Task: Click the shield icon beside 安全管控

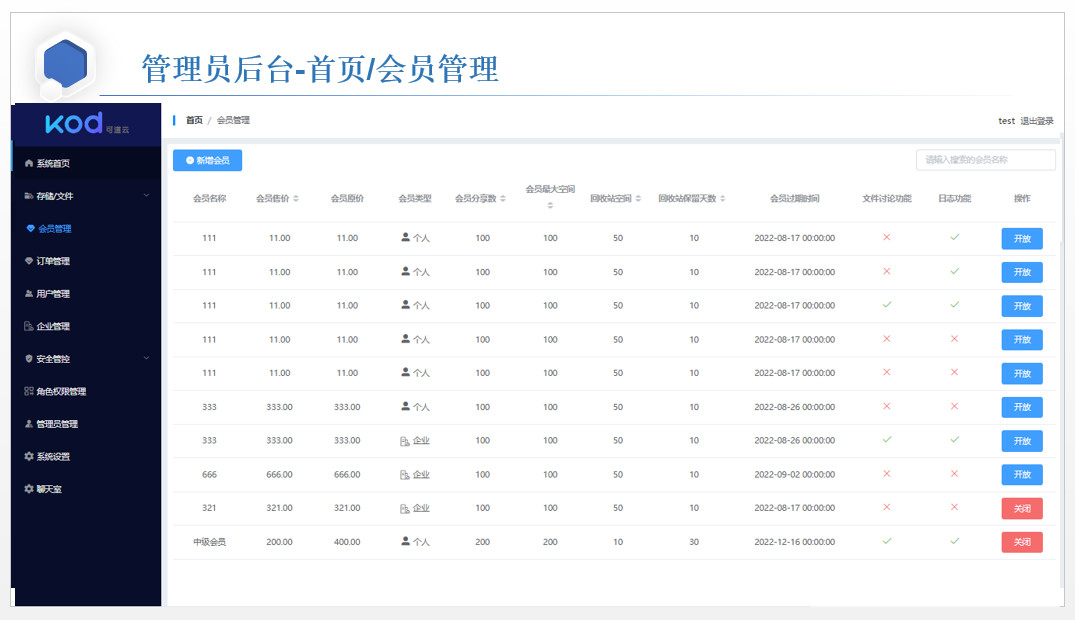Action: (29, 359)
